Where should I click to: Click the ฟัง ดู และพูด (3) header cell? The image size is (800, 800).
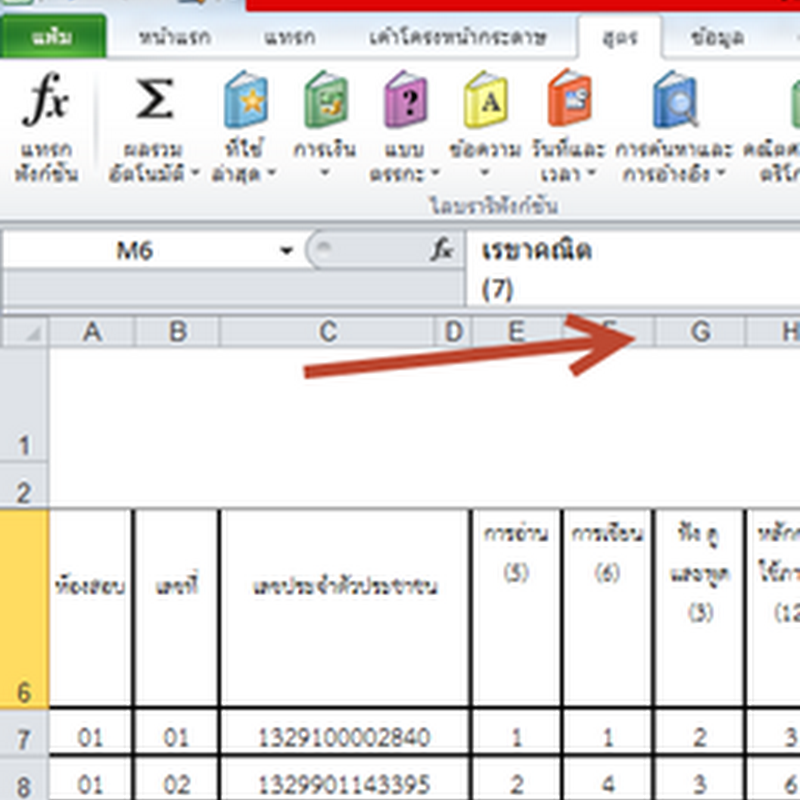tap(699, 609)
